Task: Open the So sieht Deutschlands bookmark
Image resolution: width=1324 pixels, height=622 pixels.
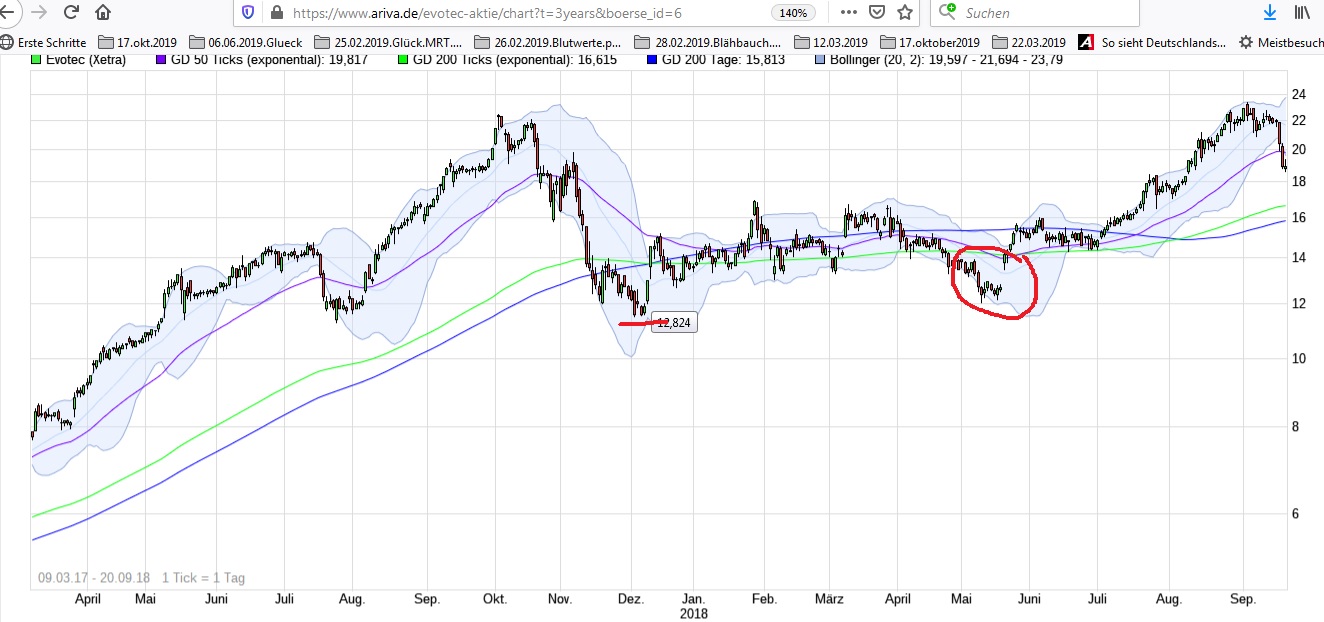Action: pyautogui.click(x=1153, y=42)
